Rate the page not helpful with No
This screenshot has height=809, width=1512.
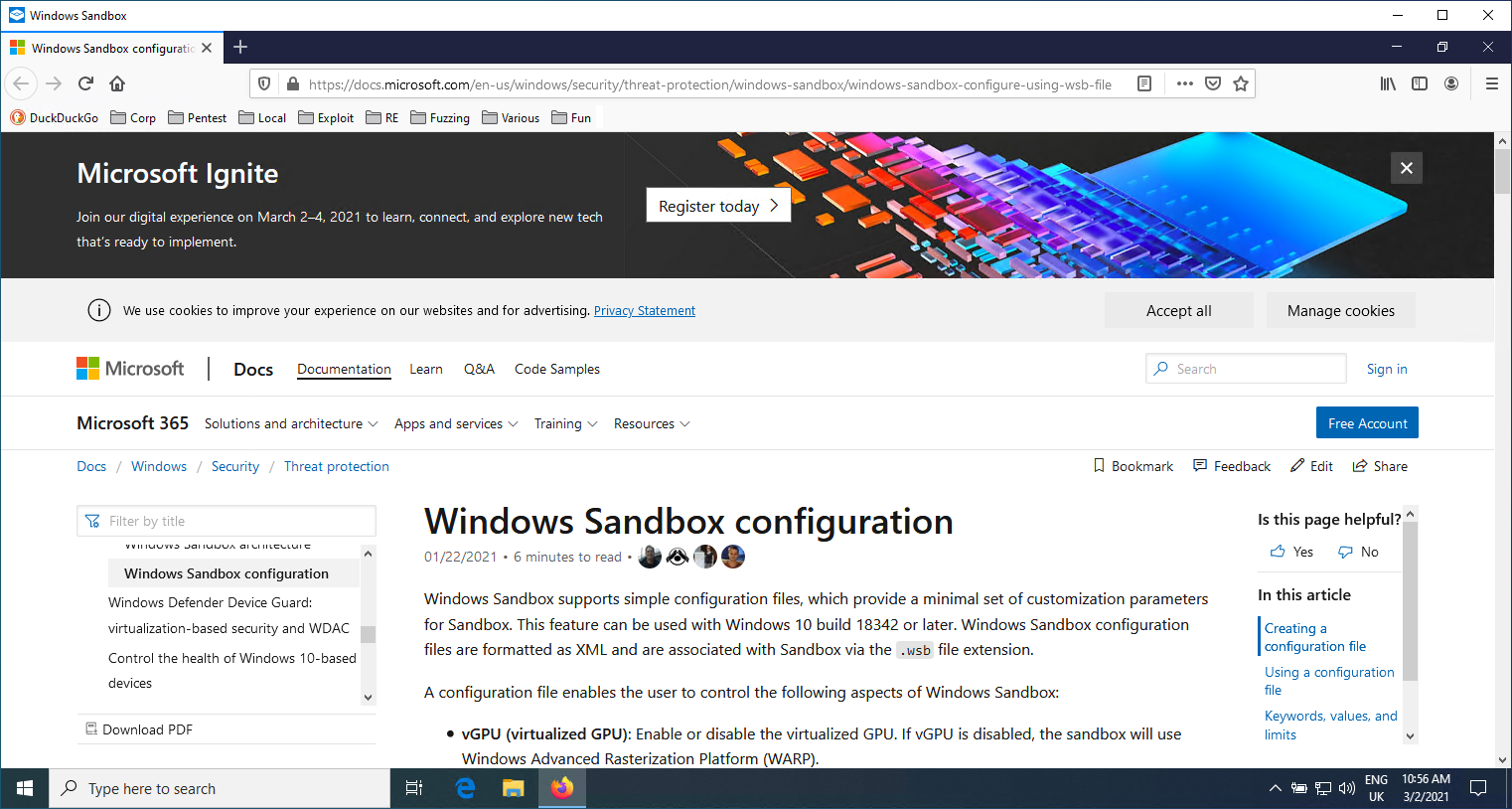[x=1358, y=552]
